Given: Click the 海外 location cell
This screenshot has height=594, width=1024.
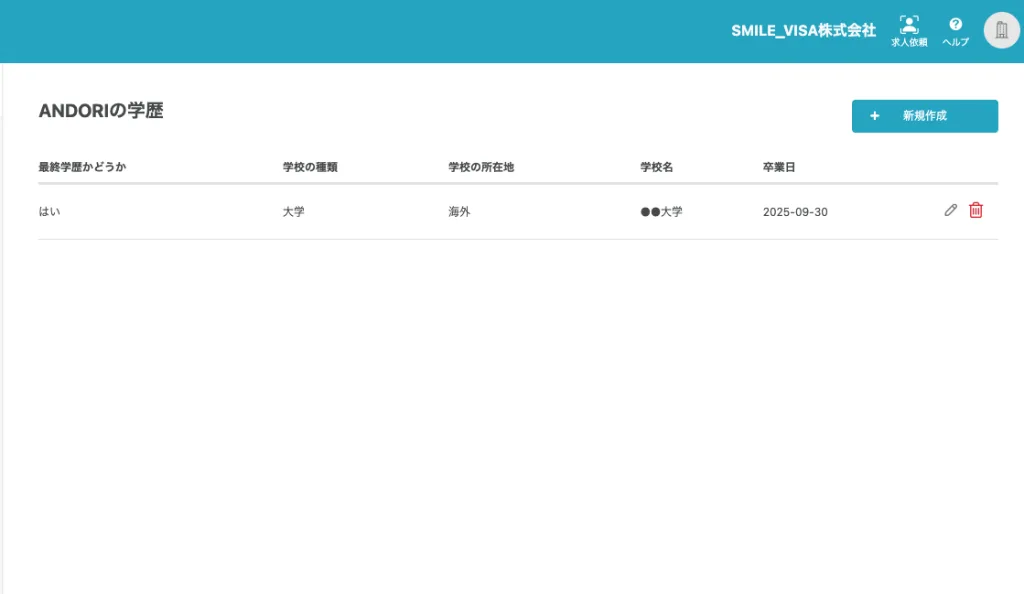Looking at the screenshot, I should point(459,212).
